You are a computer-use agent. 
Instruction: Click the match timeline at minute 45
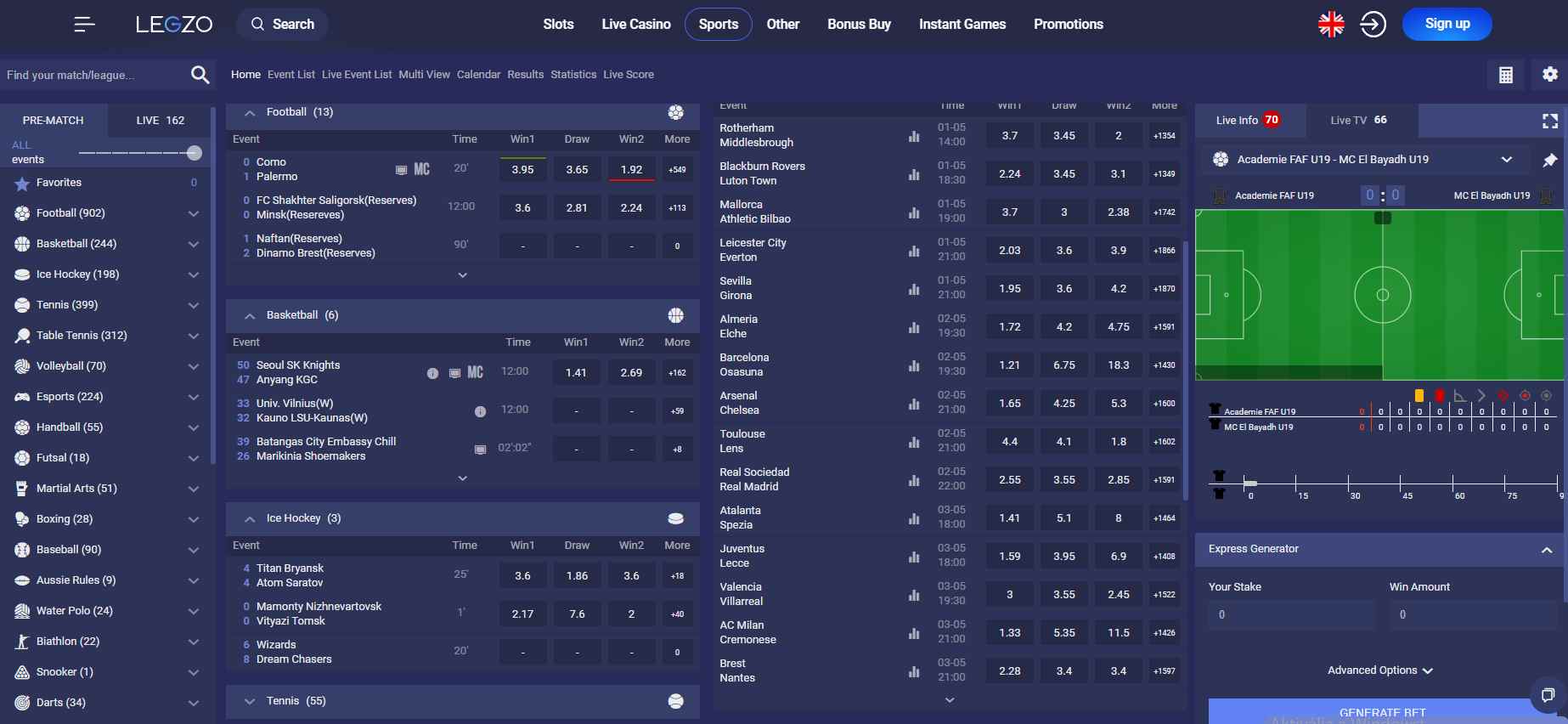pos(1400,484)
